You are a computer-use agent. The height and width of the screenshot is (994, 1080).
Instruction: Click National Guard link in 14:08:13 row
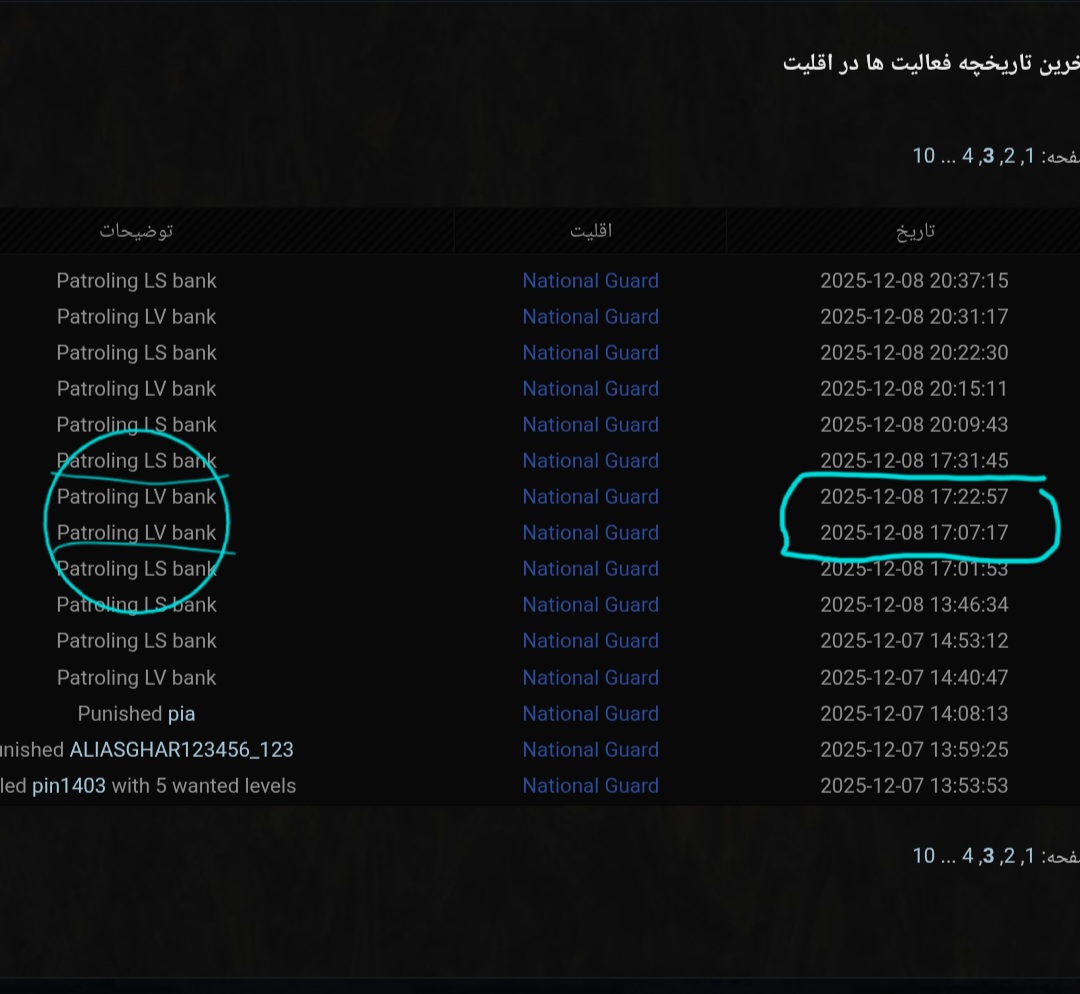pos(590,713)
